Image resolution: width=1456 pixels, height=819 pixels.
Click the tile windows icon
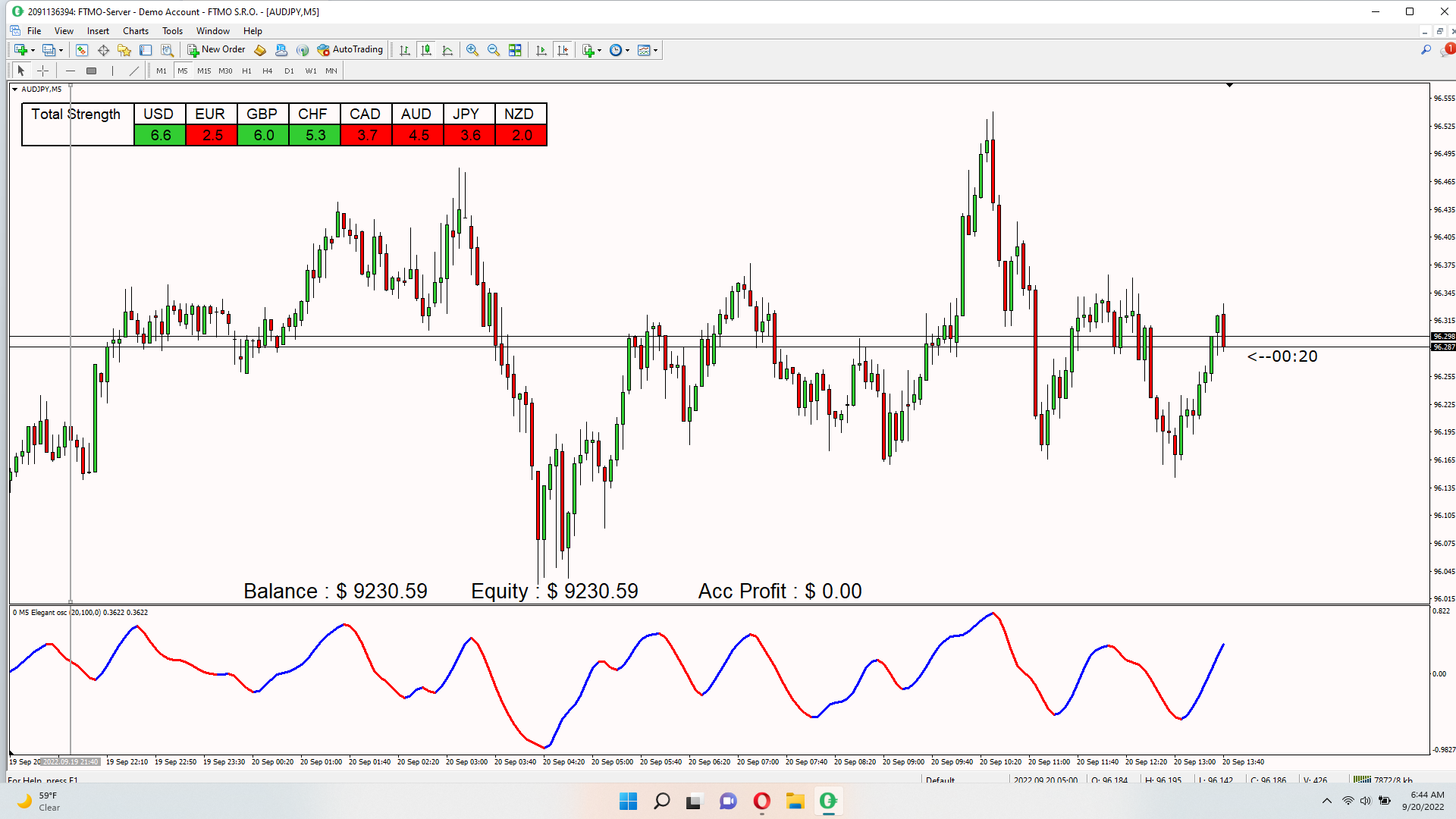(x=515, y=50)
